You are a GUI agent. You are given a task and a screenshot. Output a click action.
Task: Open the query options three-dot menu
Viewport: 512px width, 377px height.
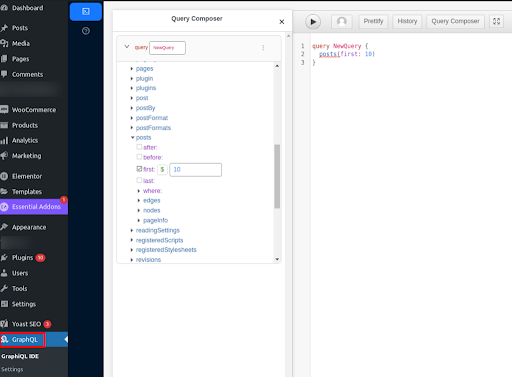[x=263, y=48]
